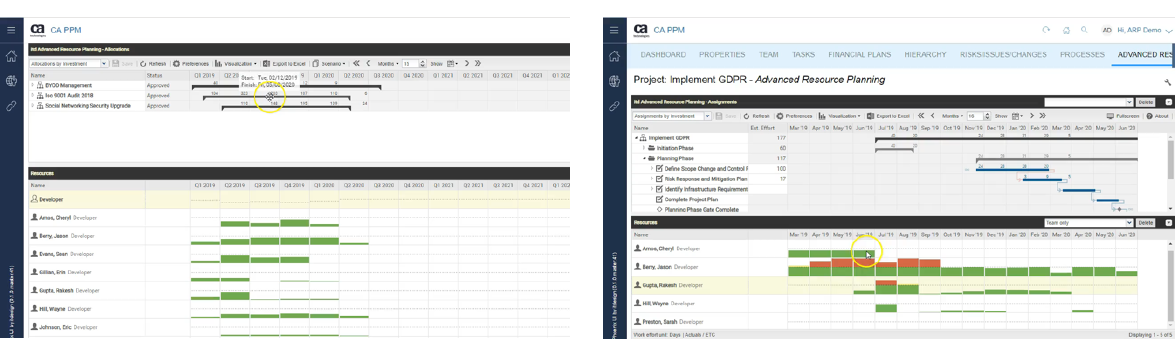Click Preferences in the Assignments toolbar

[794, 116]
